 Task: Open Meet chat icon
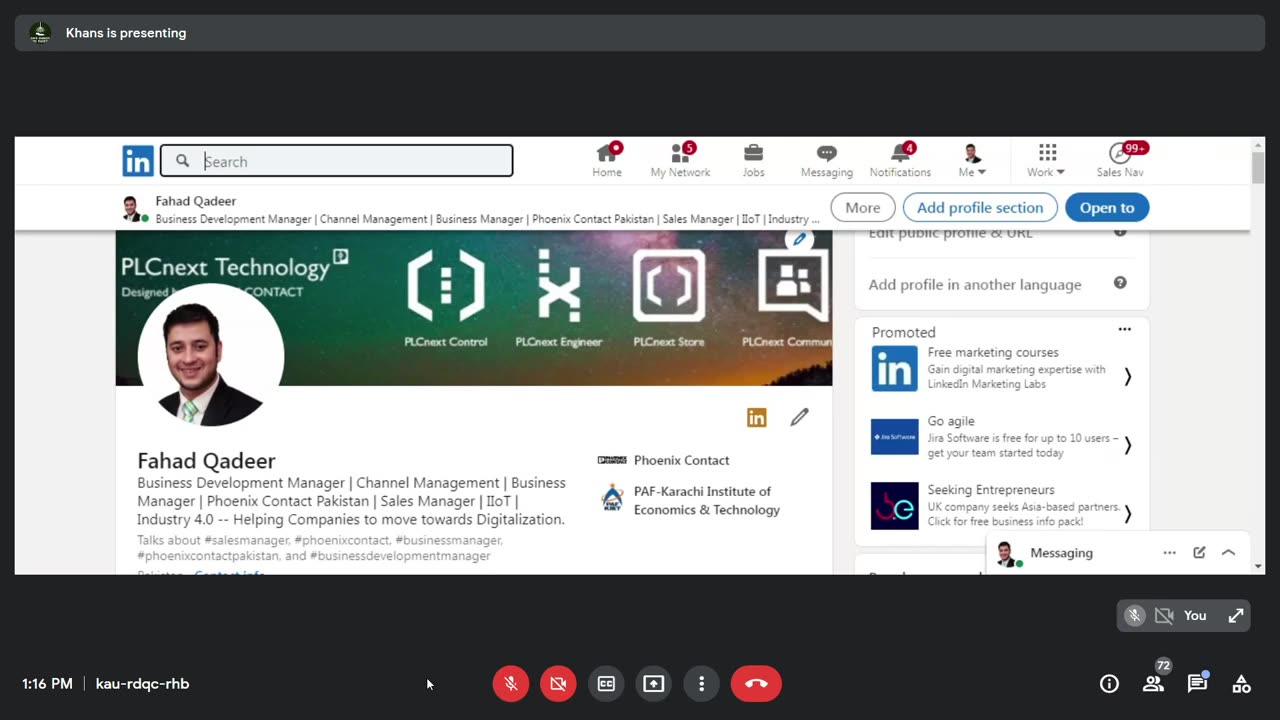(1197, 684)
